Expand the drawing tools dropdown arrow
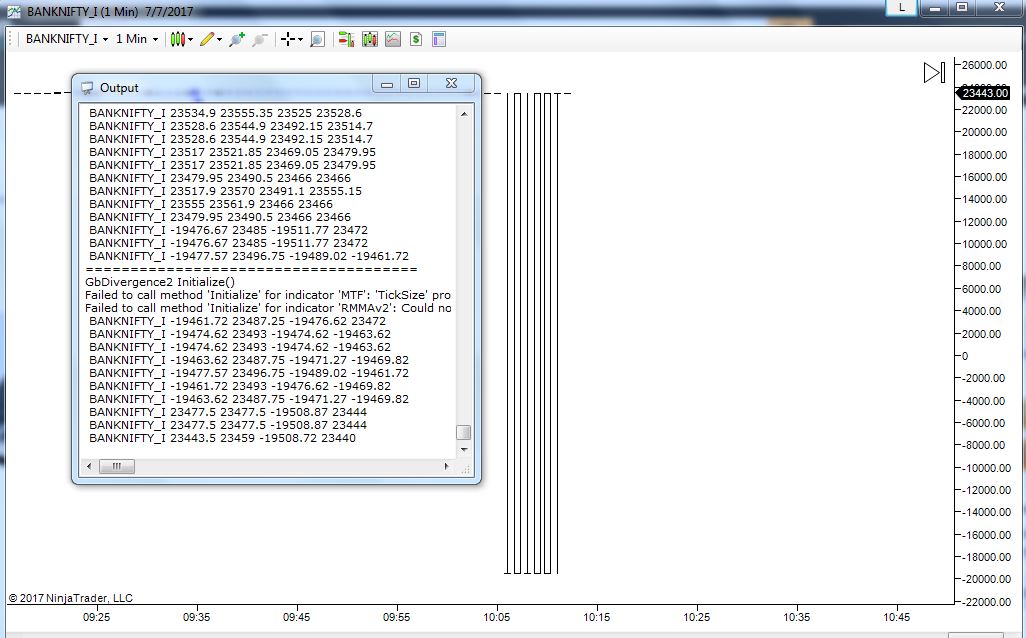This screenshot has height=638, width=1026. pos(219,40)
